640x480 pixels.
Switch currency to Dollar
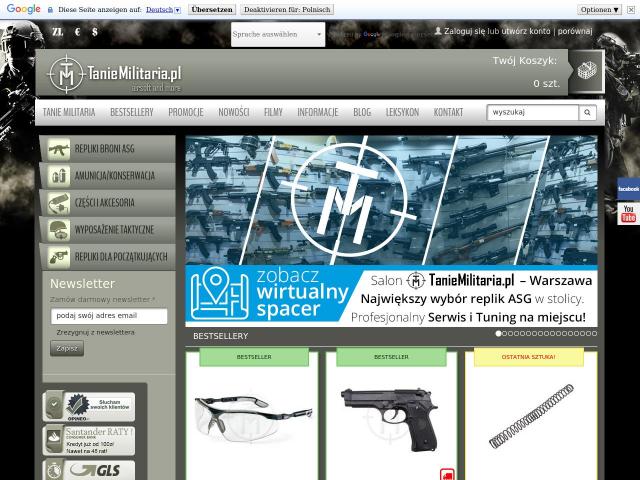(95, 31)
